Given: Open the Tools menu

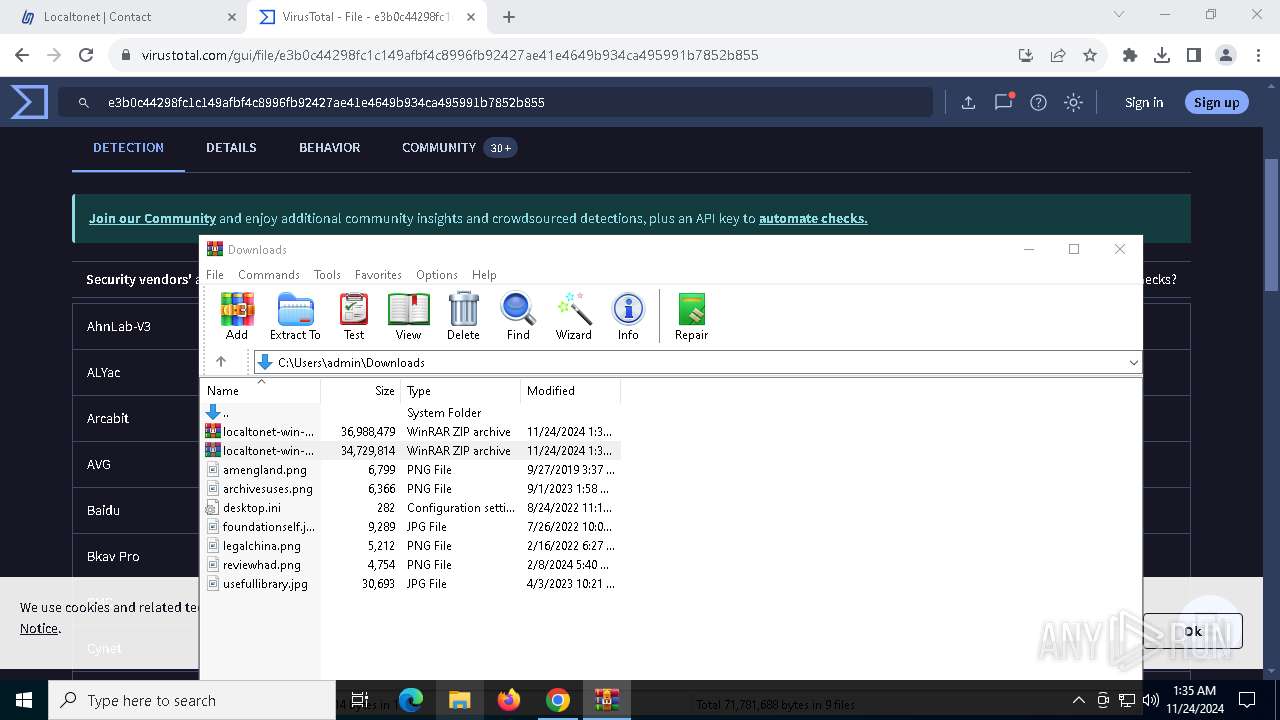Looking at the screenshot, I should 327,274.
